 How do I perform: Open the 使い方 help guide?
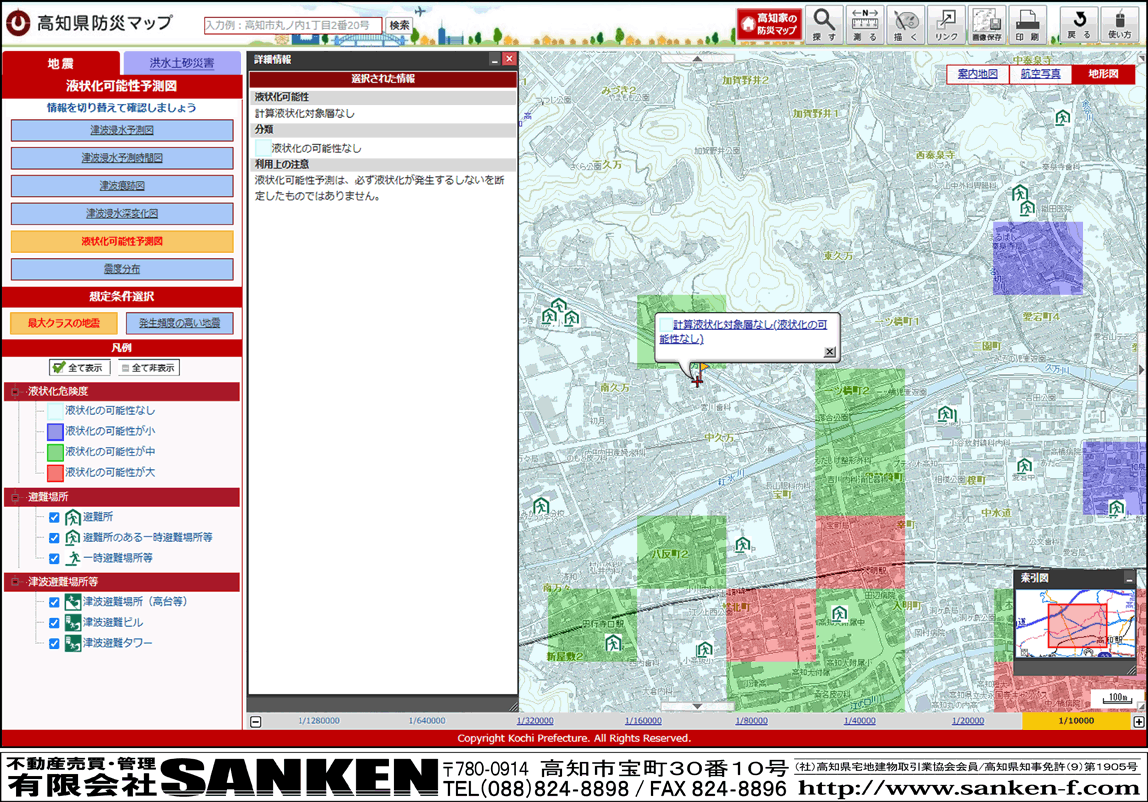1121,24
